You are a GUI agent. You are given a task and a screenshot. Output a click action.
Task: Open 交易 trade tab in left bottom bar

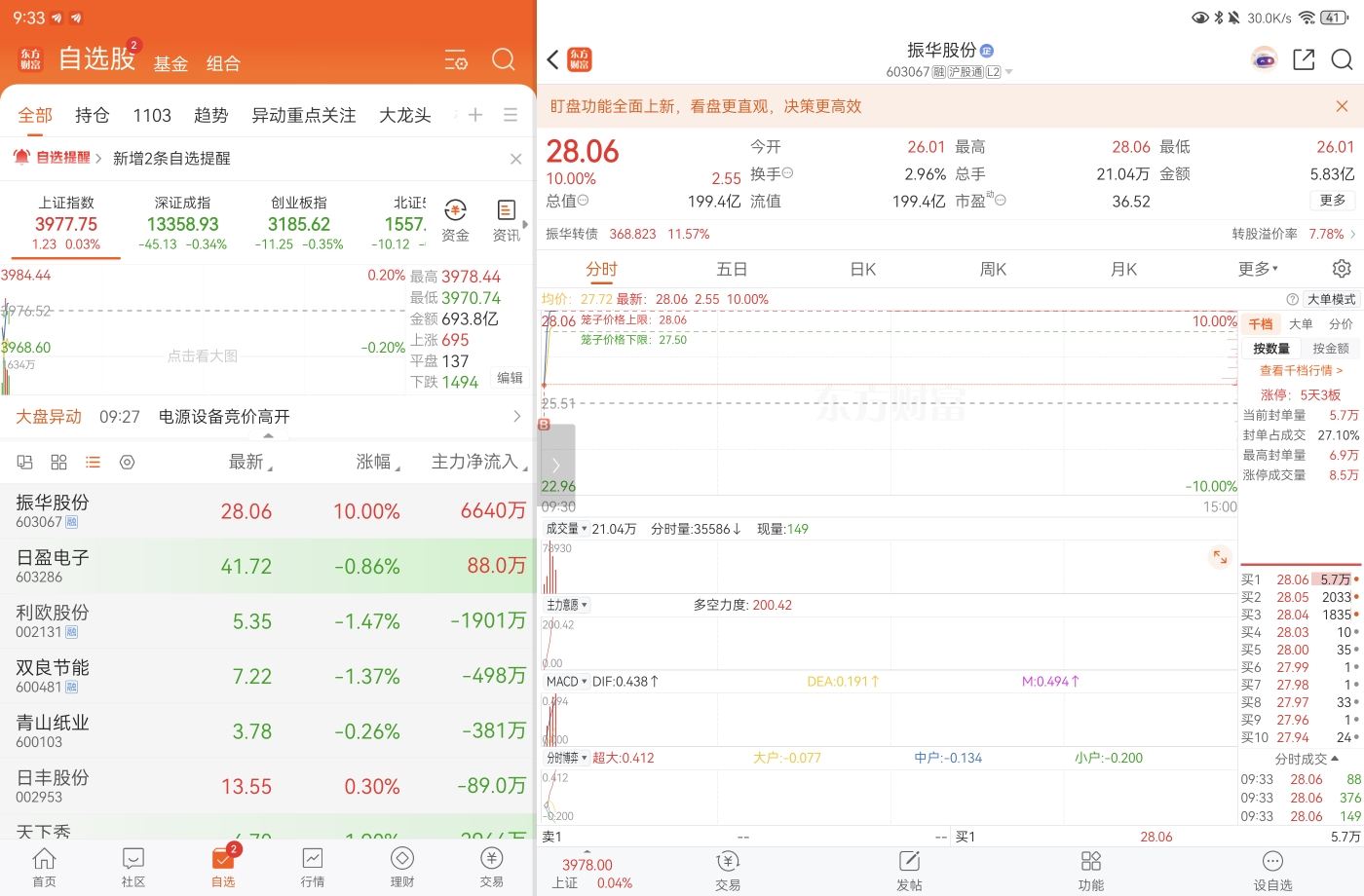(492, 867)
